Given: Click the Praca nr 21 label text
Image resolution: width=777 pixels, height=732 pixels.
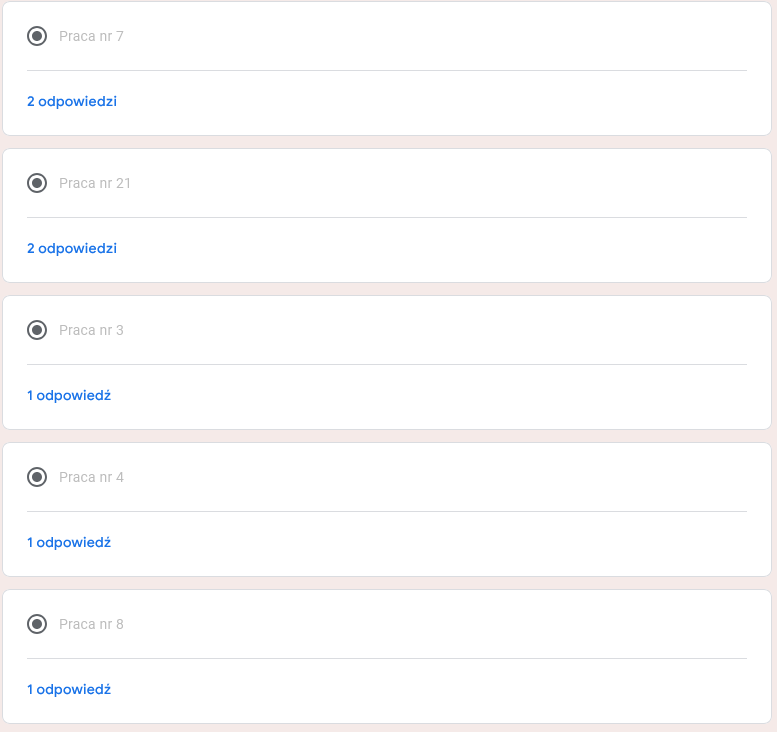Looking at the screenshot, I should point(95,183).
